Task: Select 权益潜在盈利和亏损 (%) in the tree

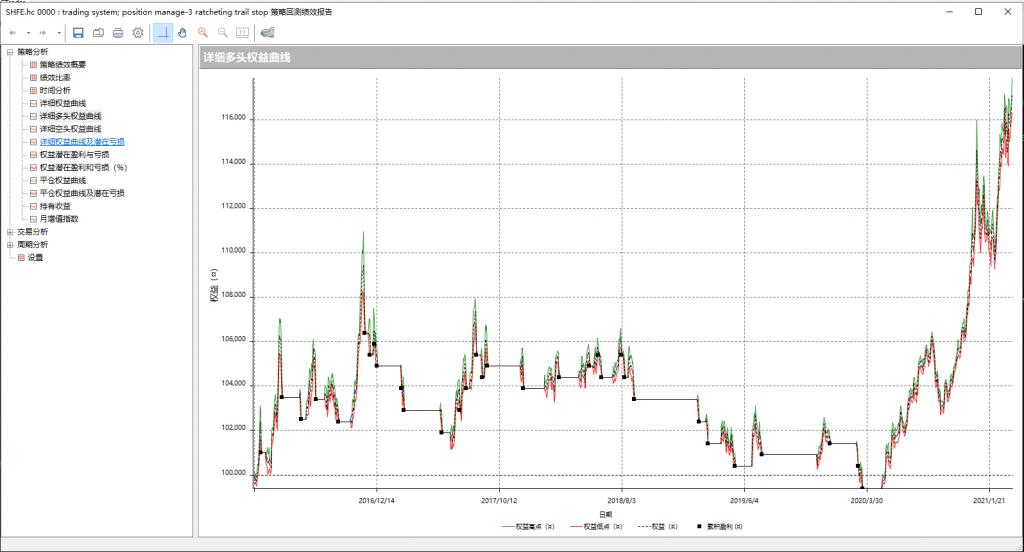Action: coord(83,167)
